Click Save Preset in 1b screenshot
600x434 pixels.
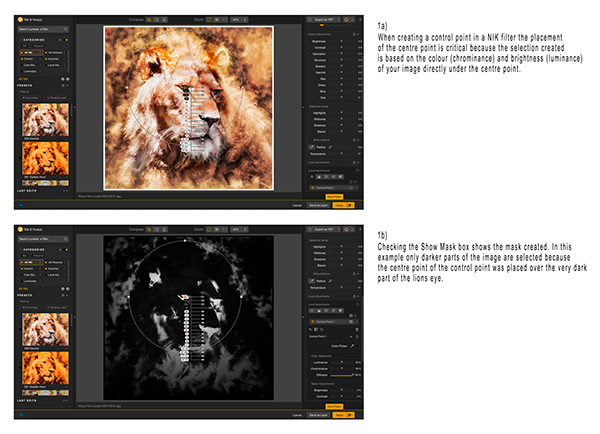(x=334, y=406)
